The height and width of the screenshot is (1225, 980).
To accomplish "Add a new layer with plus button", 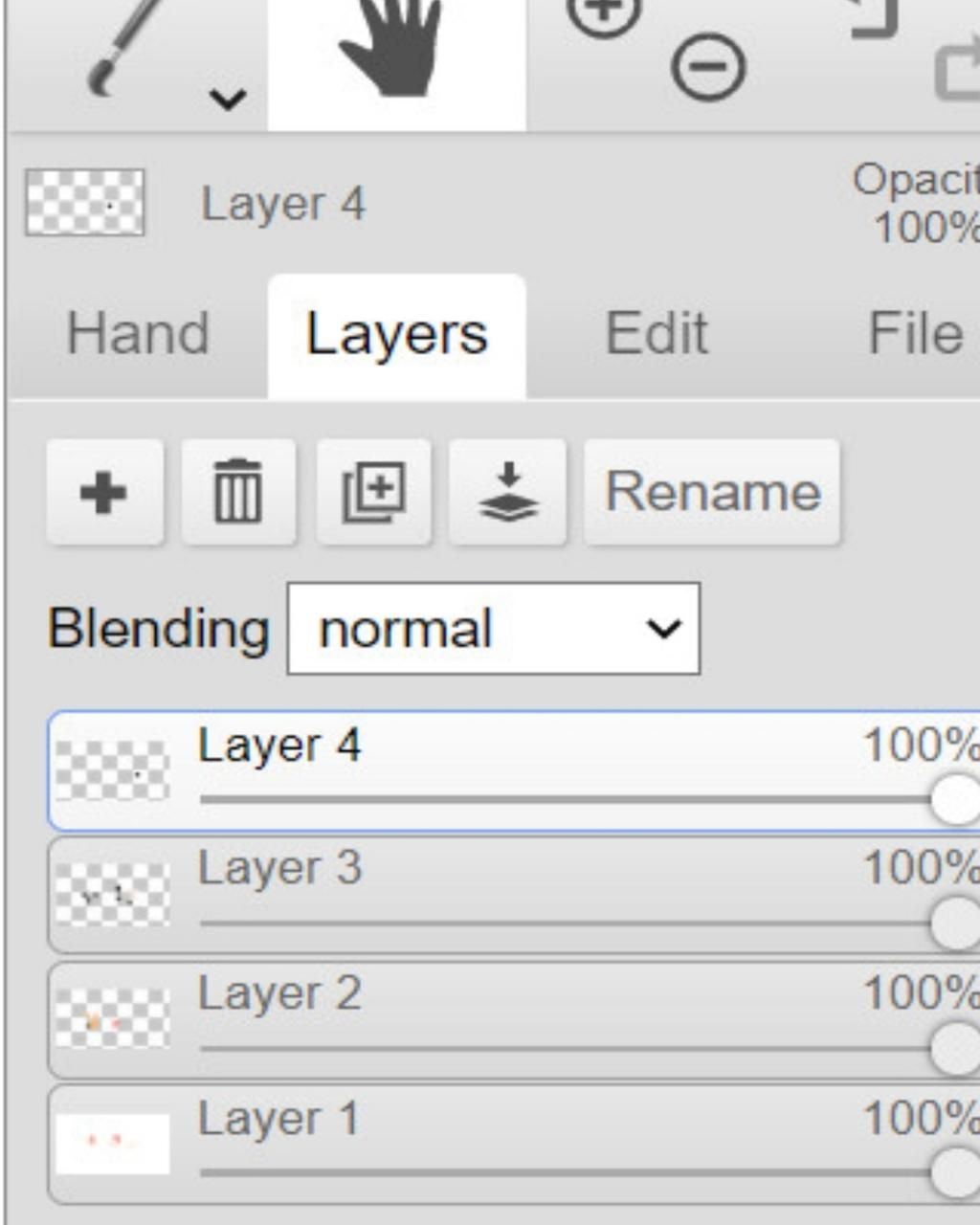I will tap(104, 493).
